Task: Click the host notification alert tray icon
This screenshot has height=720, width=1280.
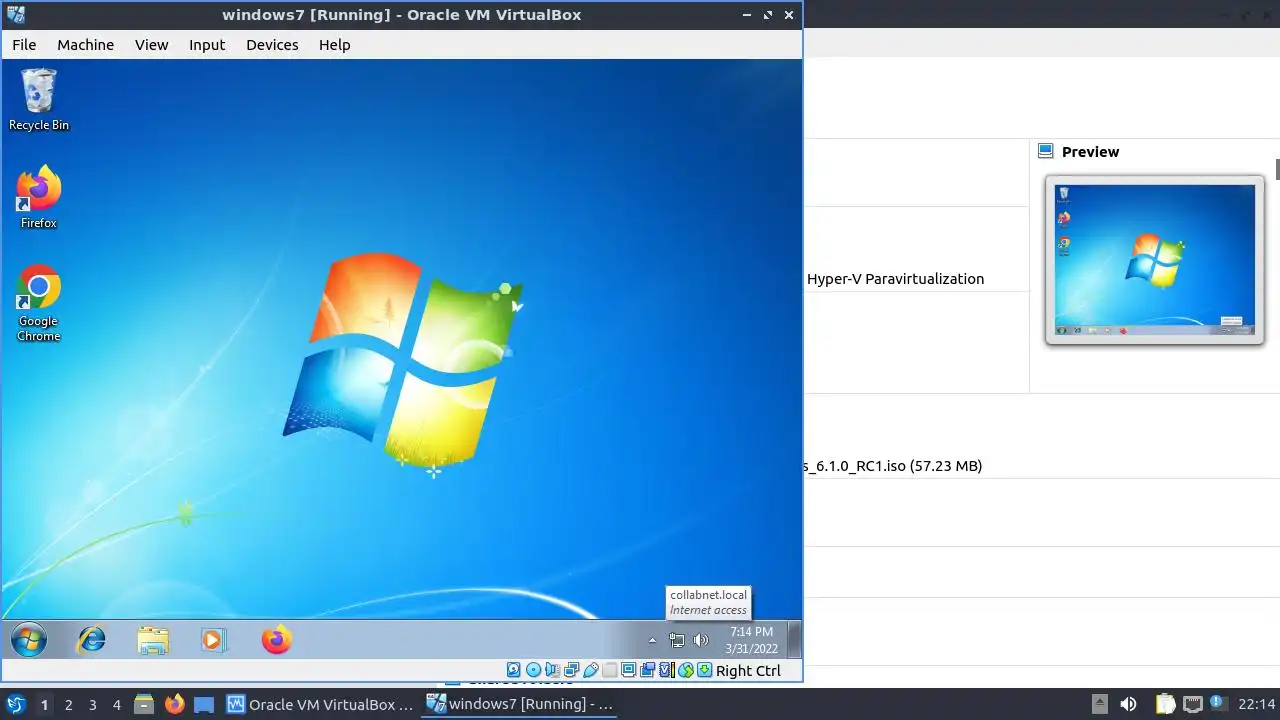Action: pos(1219,704)
